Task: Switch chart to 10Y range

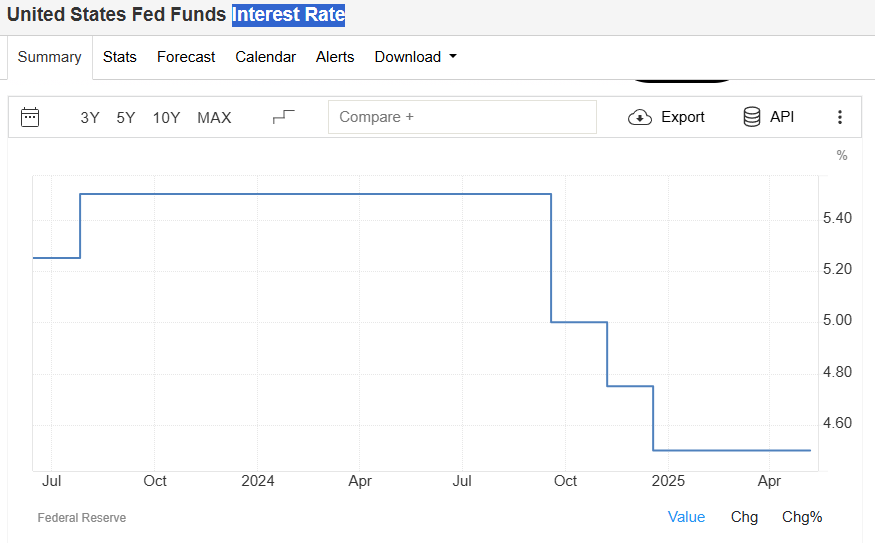Action: [166, 117]
